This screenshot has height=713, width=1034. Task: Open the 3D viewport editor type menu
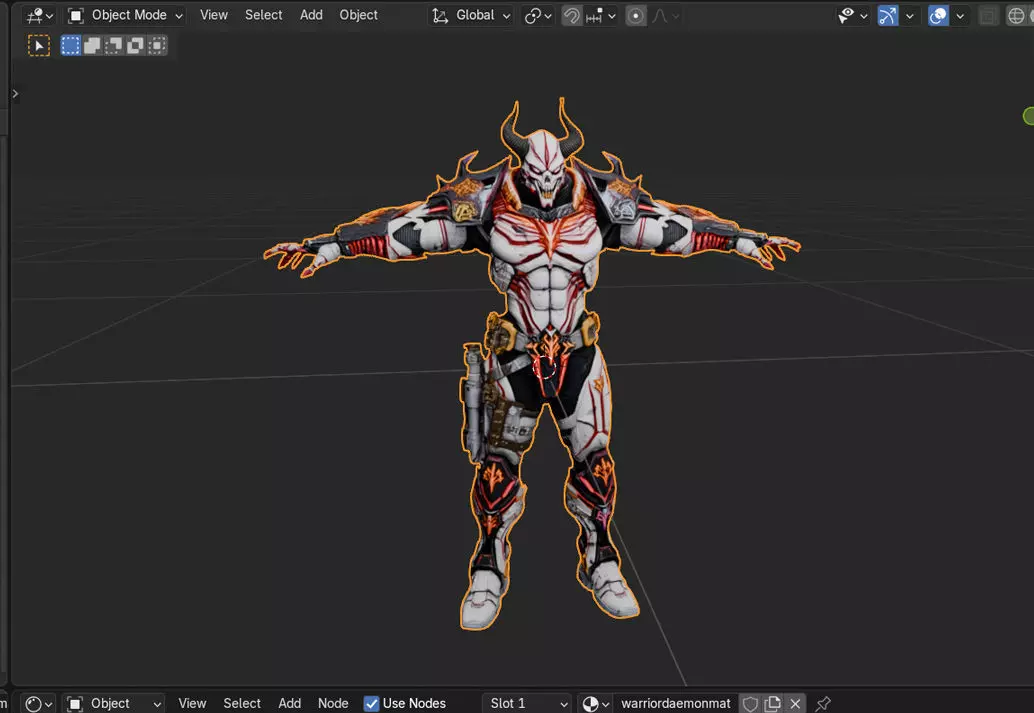pos(39,15)
